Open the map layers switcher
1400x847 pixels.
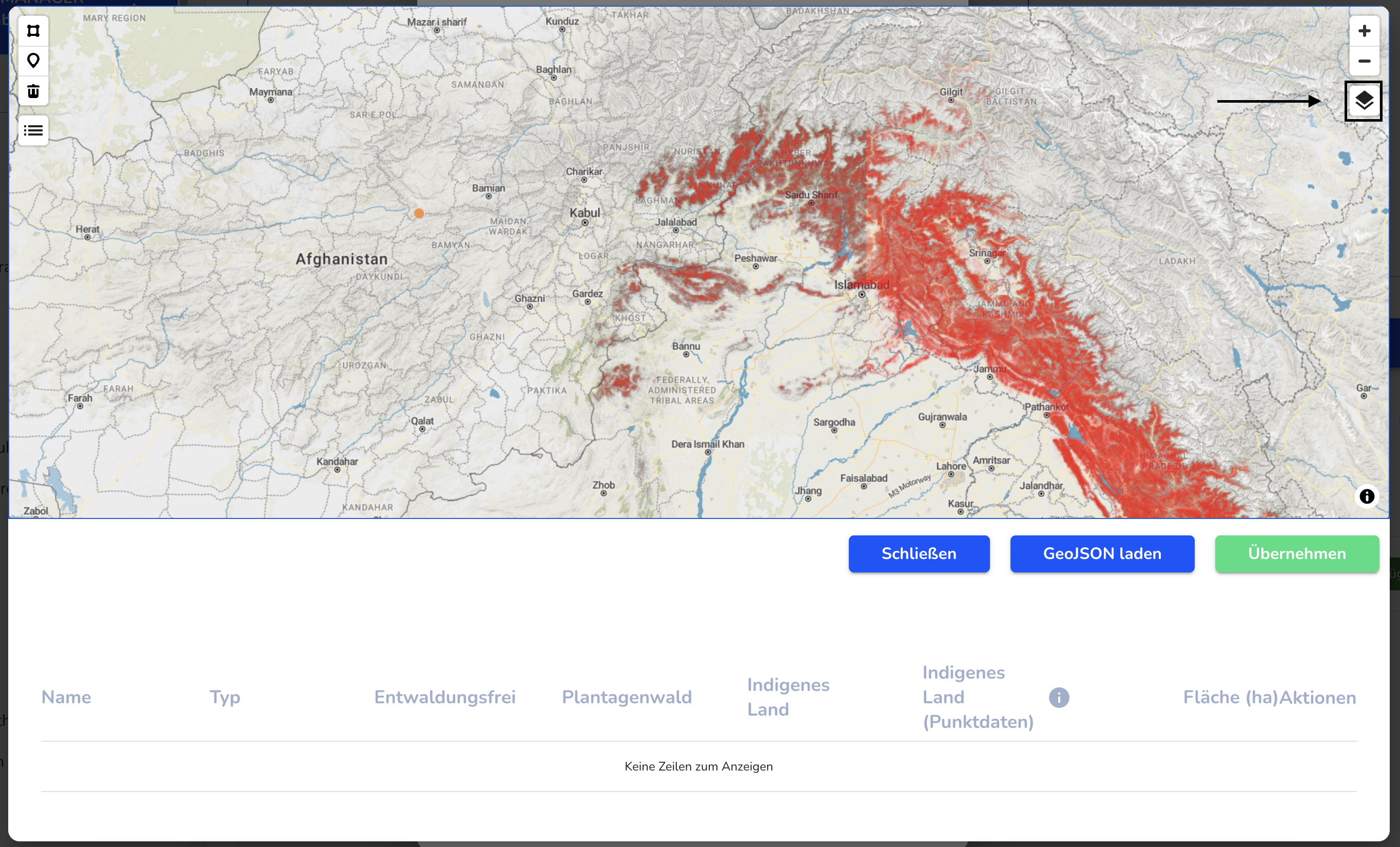point(1363,101)
